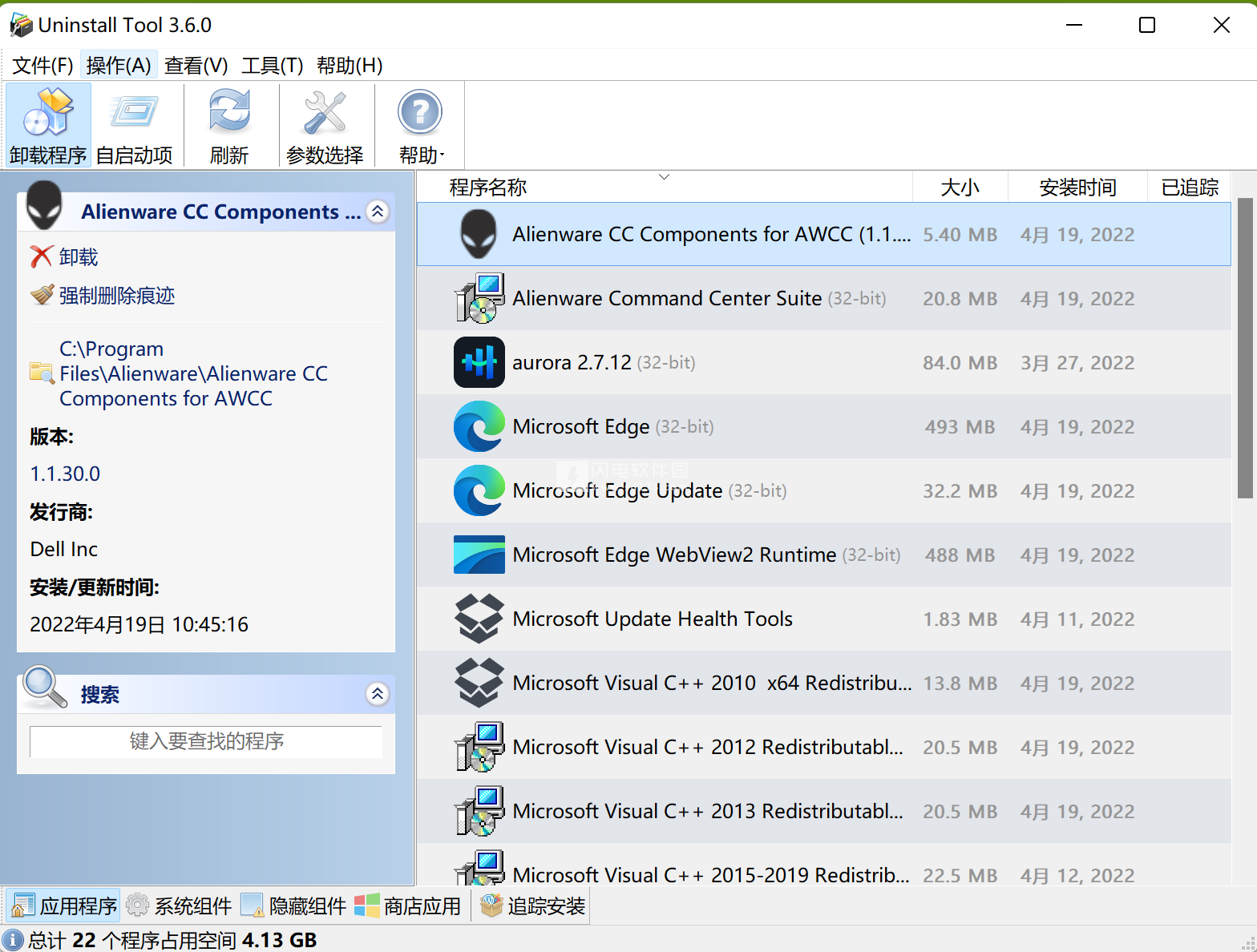Click the 493 MB size cell
1257x952 pixels.
click(x=960, y=427)
